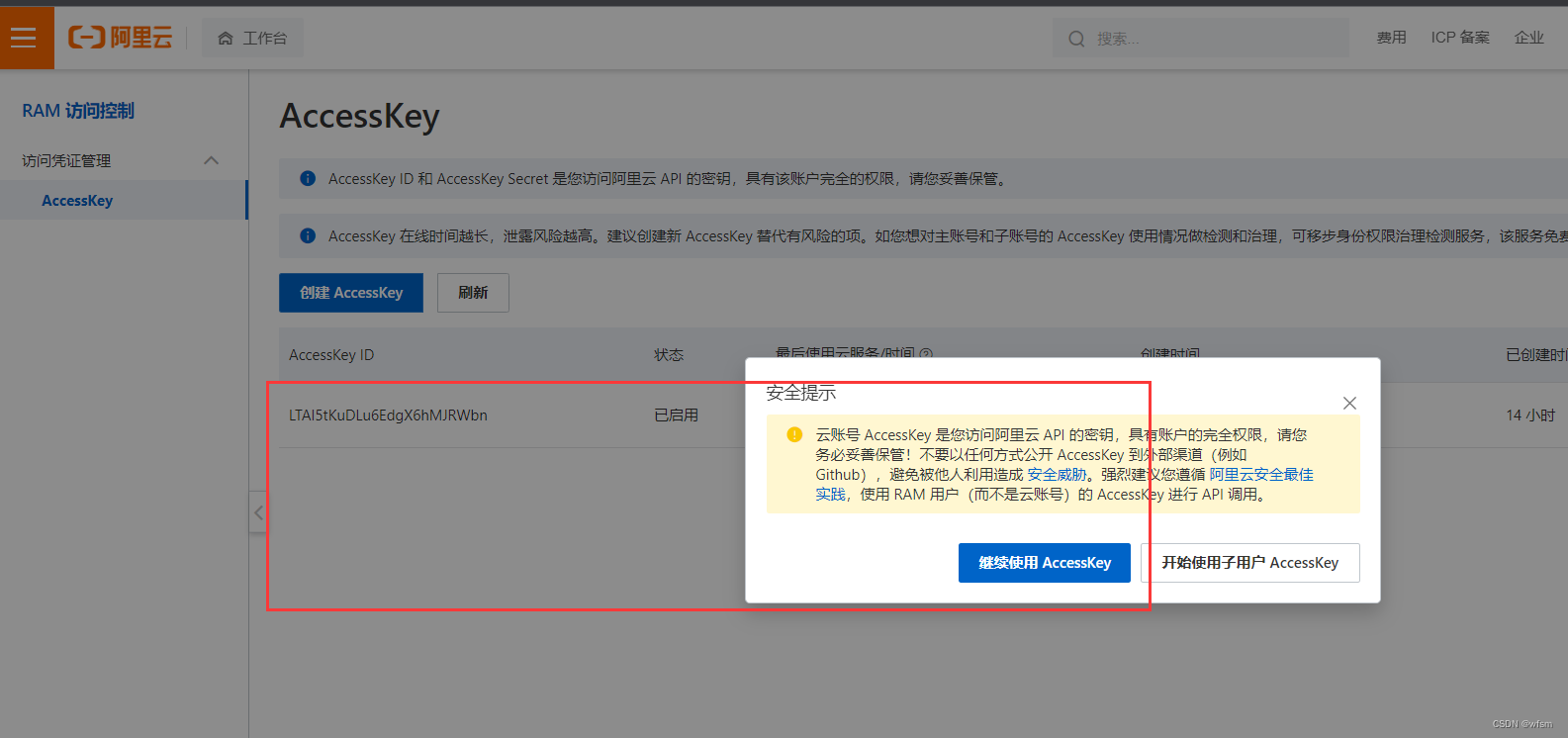Open the 安全威胁 link in dialog
This screenshot has height=738, width=1568.
click(1057, 475)
